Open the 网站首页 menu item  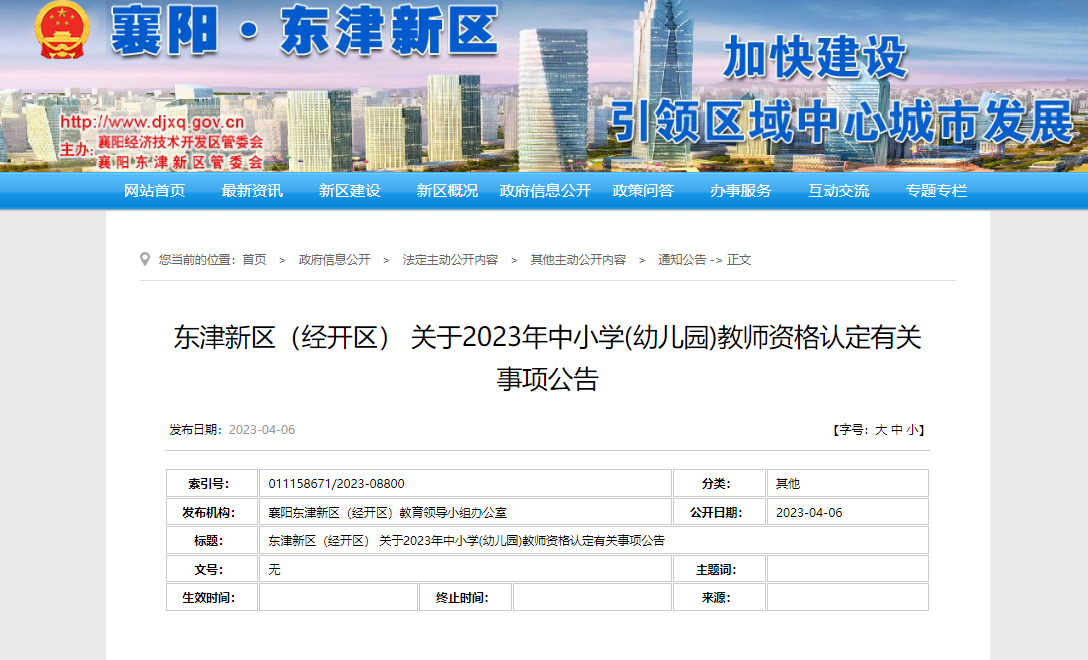[154, 191]
